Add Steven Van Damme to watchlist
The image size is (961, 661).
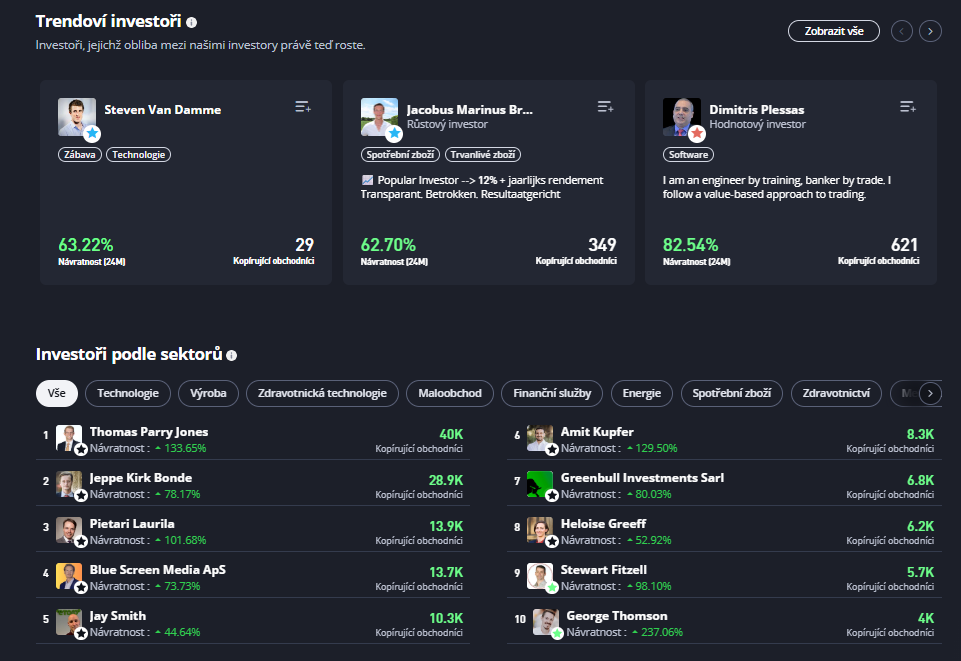[x=303, y=107]
